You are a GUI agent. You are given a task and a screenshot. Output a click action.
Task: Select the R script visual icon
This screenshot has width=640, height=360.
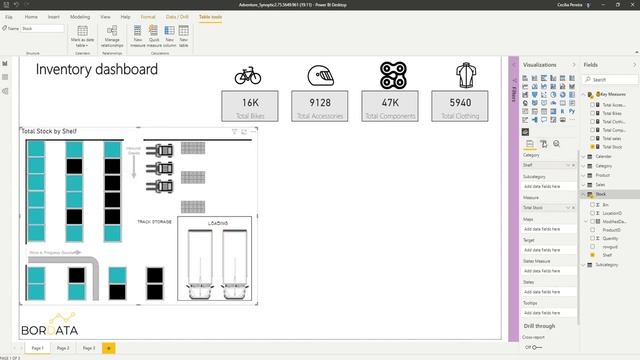(562, 111)
